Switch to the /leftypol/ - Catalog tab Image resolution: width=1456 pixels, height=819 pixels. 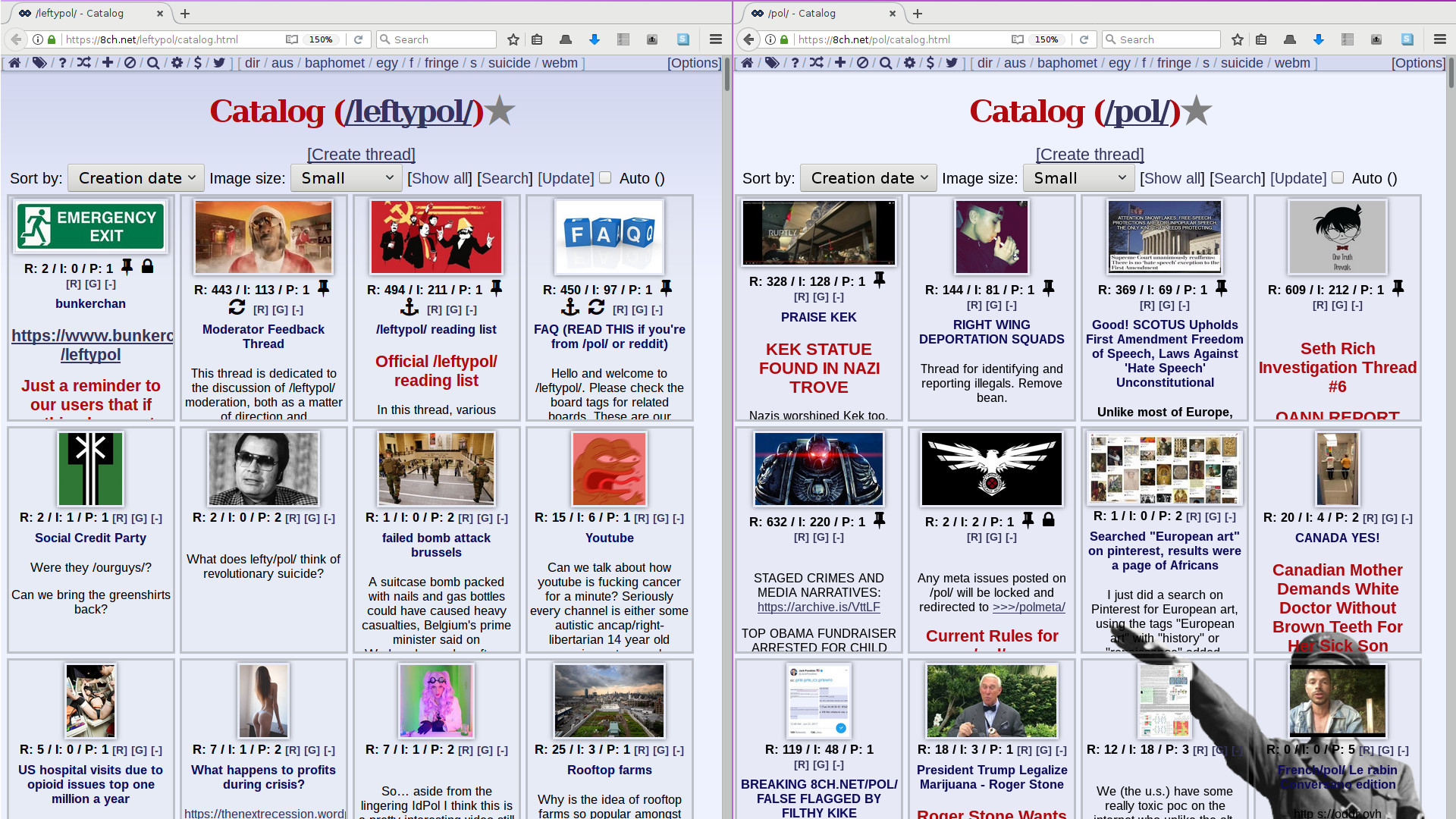83,13
